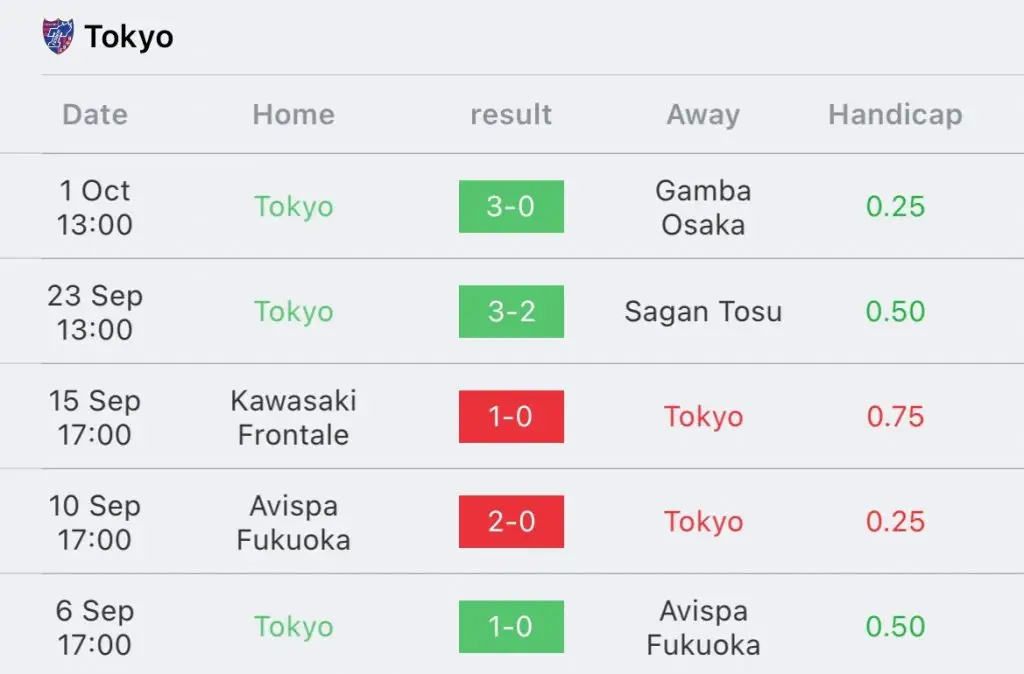The height and width of the screenshot is (674, 1024).
Task: Open the red 2-0 result badge
Action: pyautogui.click(x=511, y=522)
